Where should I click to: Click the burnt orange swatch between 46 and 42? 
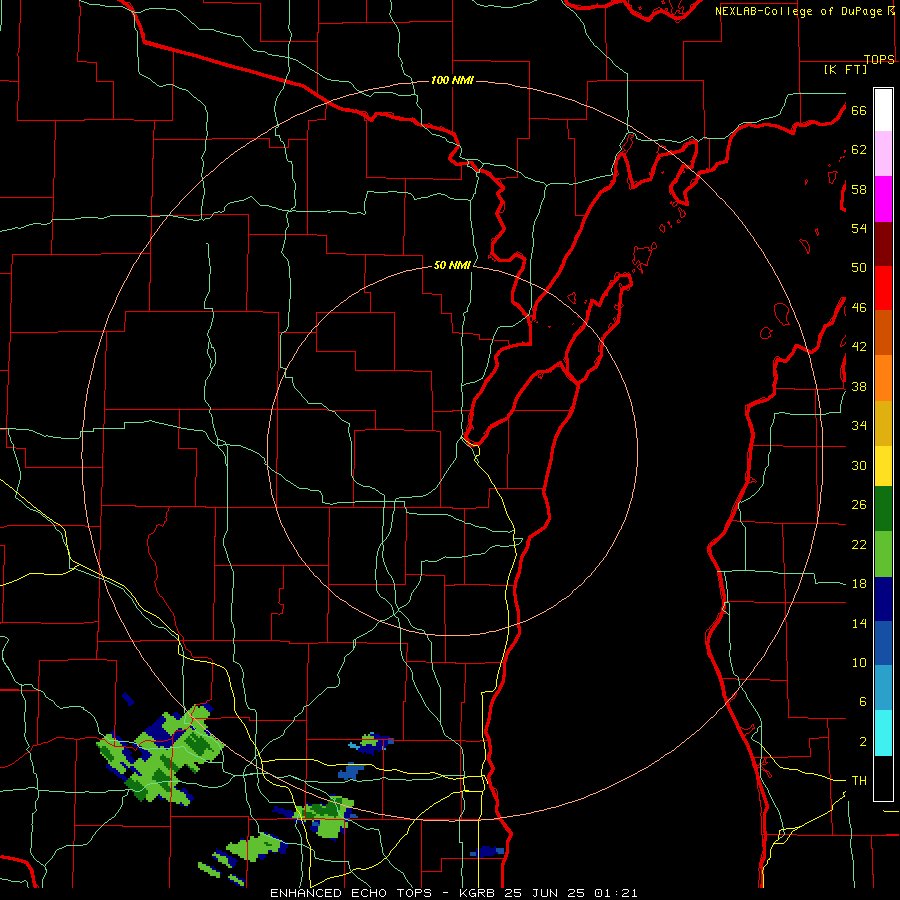tap(883, 332)
